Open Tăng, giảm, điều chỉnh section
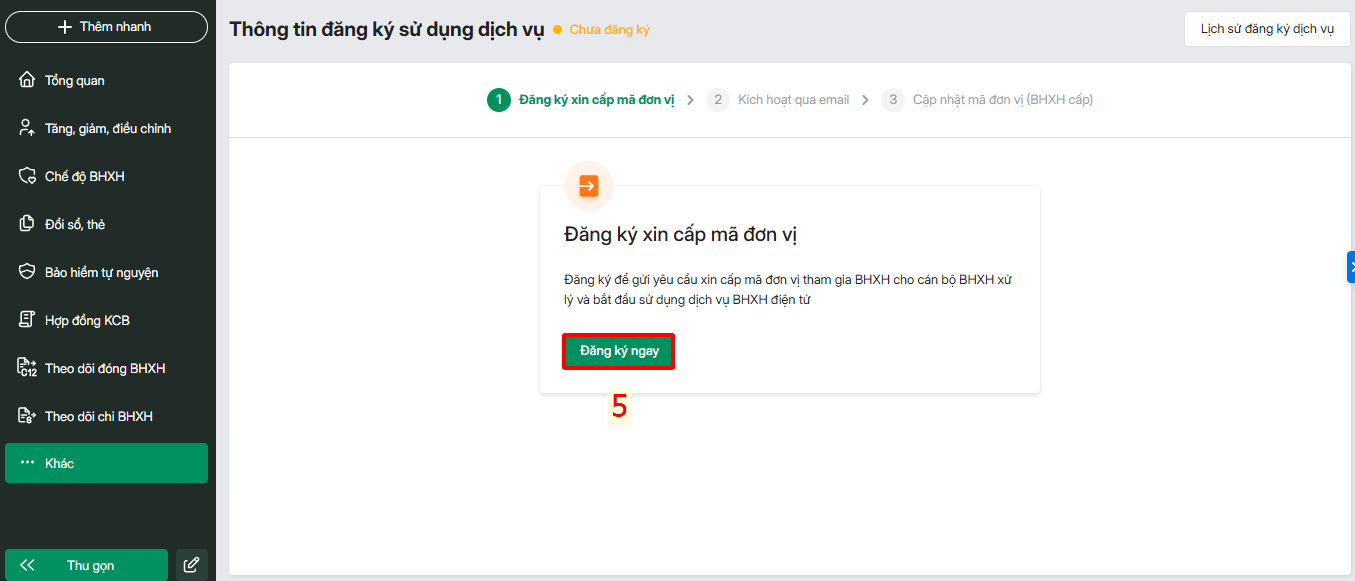Screen dimensions: 1355x581 coord(107,128)
